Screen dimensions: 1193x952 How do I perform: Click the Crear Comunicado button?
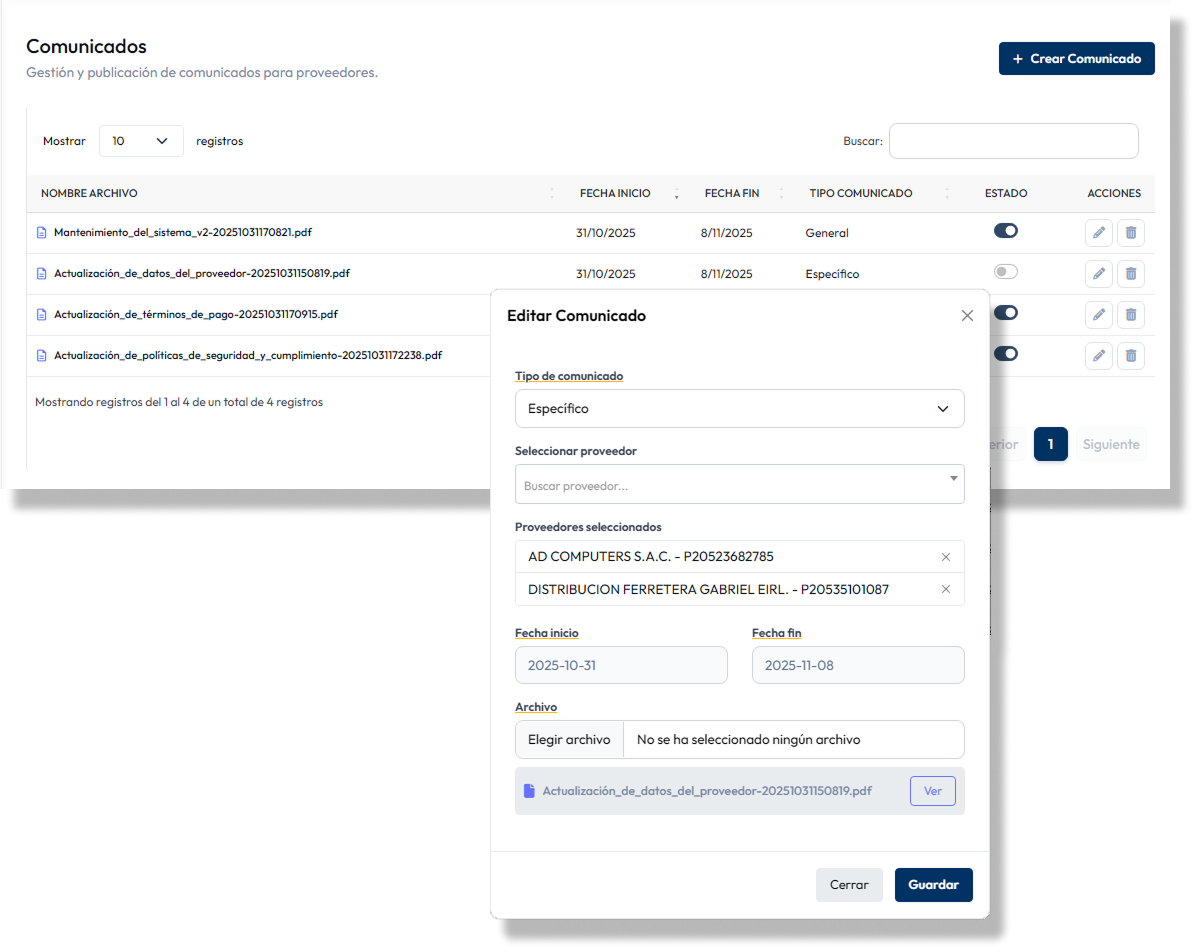1076,59
